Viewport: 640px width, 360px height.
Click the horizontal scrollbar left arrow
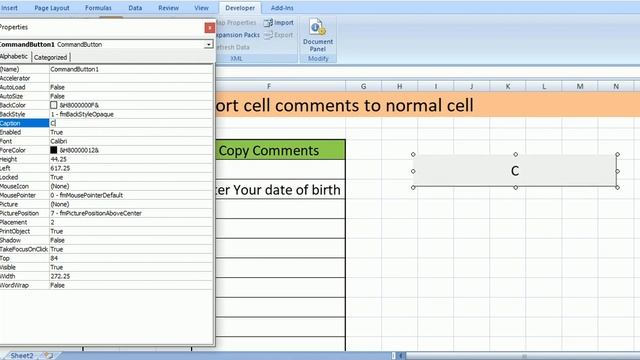coord(401,356)
